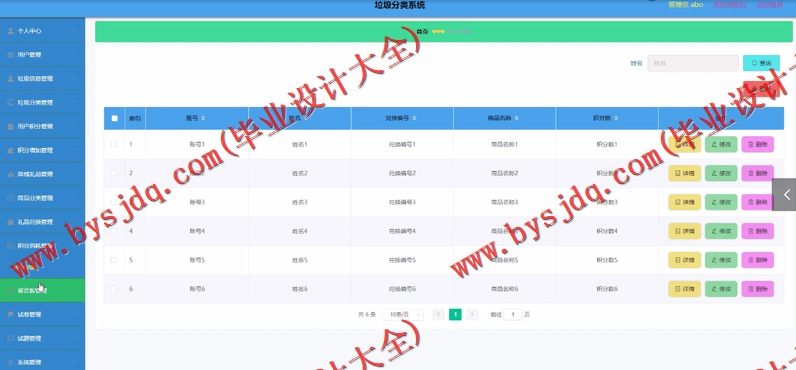This screenshot has width=796, height=370.
Task: Click the 退出登录 link in header
Action: pyautogui.click(x=770, y=5)
